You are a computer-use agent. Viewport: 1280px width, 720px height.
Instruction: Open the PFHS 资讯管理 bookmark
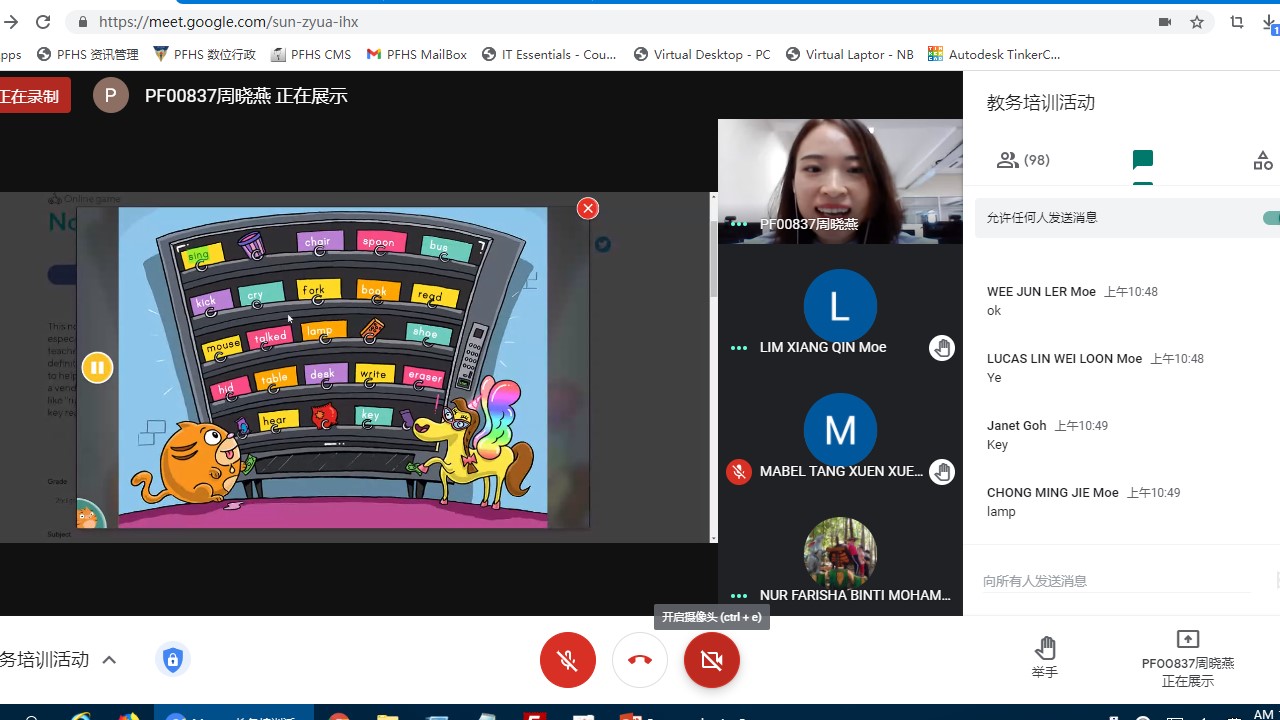click(87, 55)
